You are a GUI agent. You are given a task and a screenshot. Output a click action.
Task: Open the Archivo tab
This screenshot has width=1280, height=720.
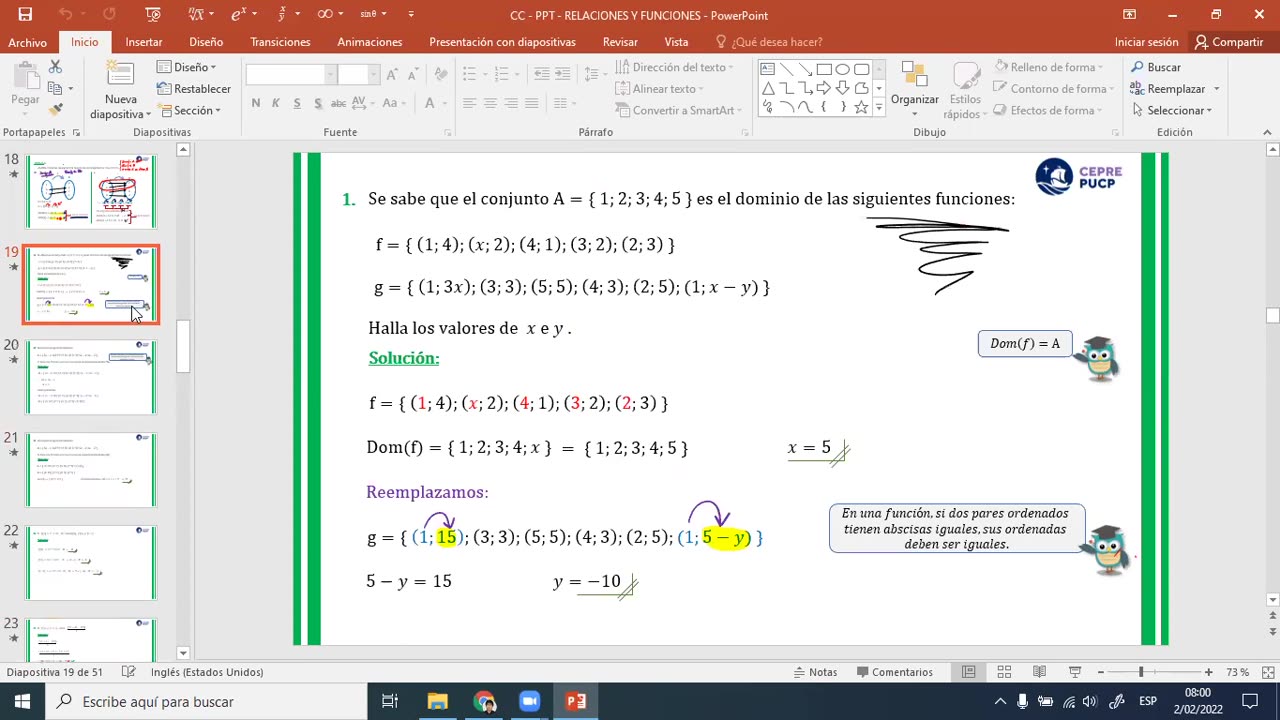[27, 42]
